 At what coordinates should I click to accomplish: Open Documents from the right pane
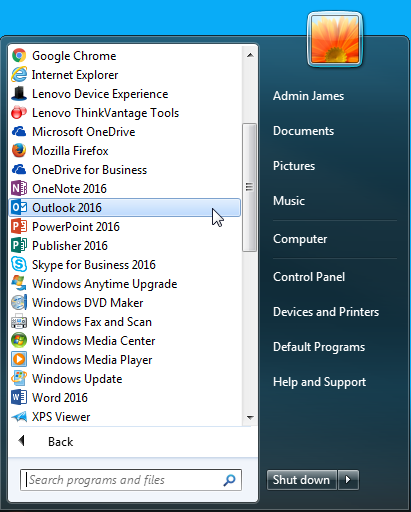click(303, 131)
